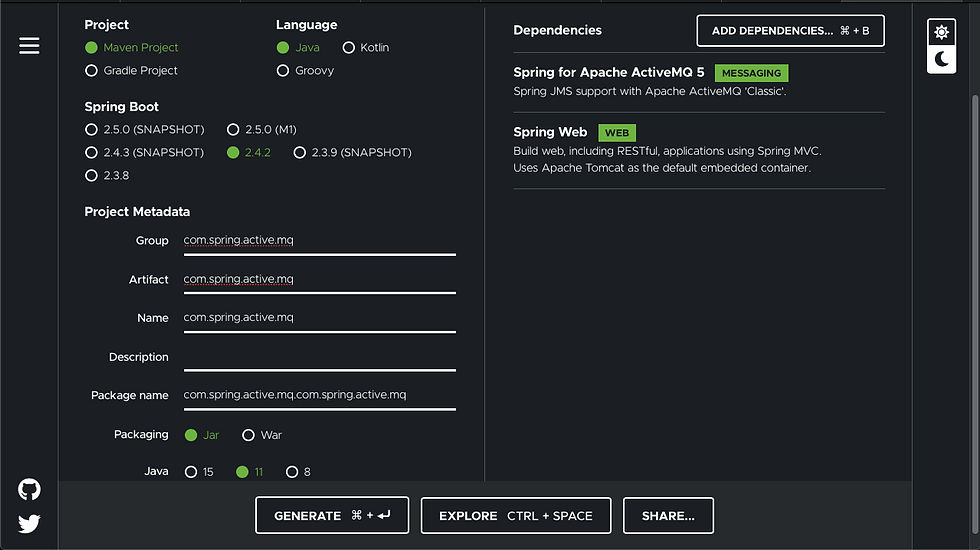Select the Spring Web dependency entry

click(x=699, y=150)
